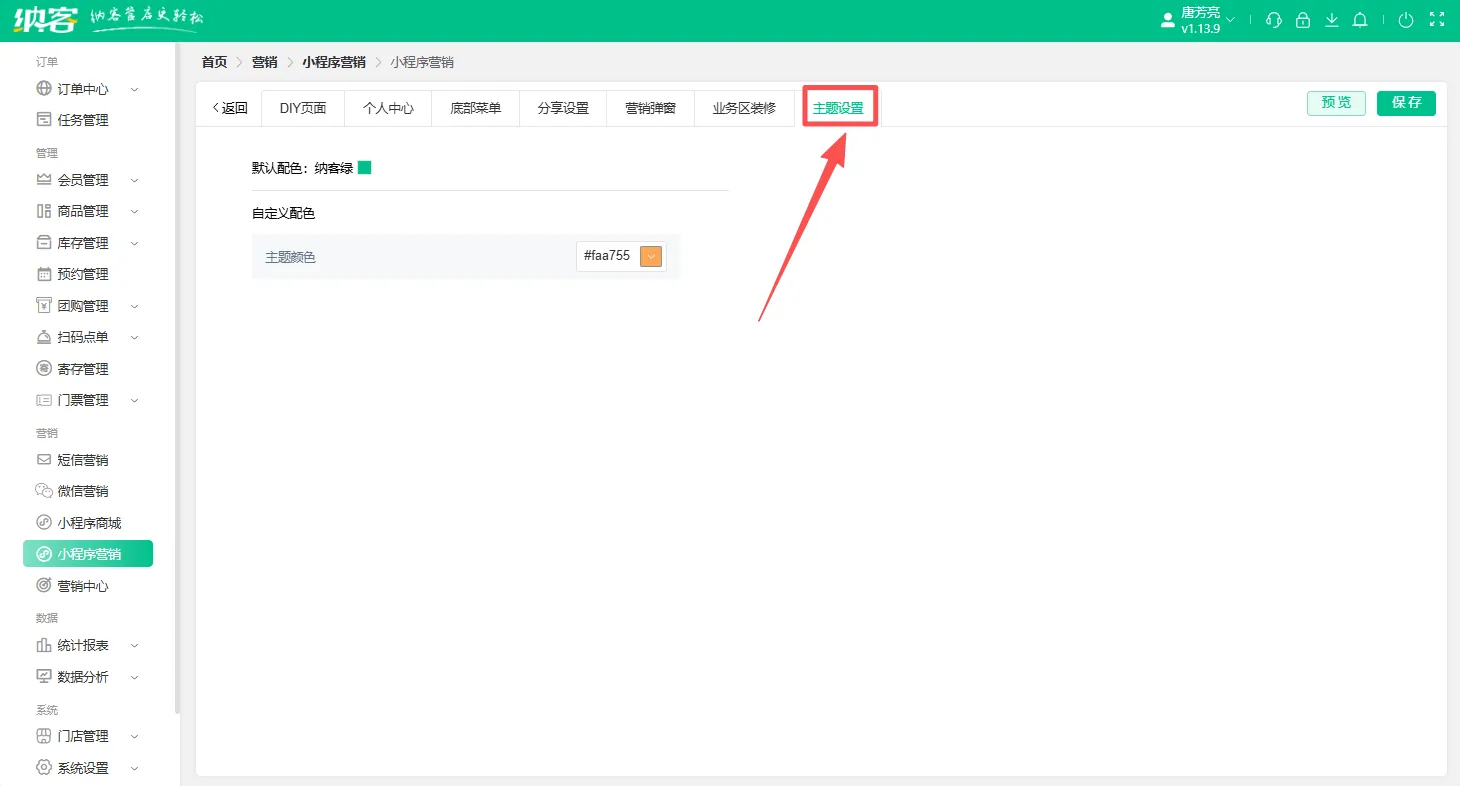Open 任务管理 in the sidebar
The width and height of the screenshot is (1460, 786).
point(83,120)
